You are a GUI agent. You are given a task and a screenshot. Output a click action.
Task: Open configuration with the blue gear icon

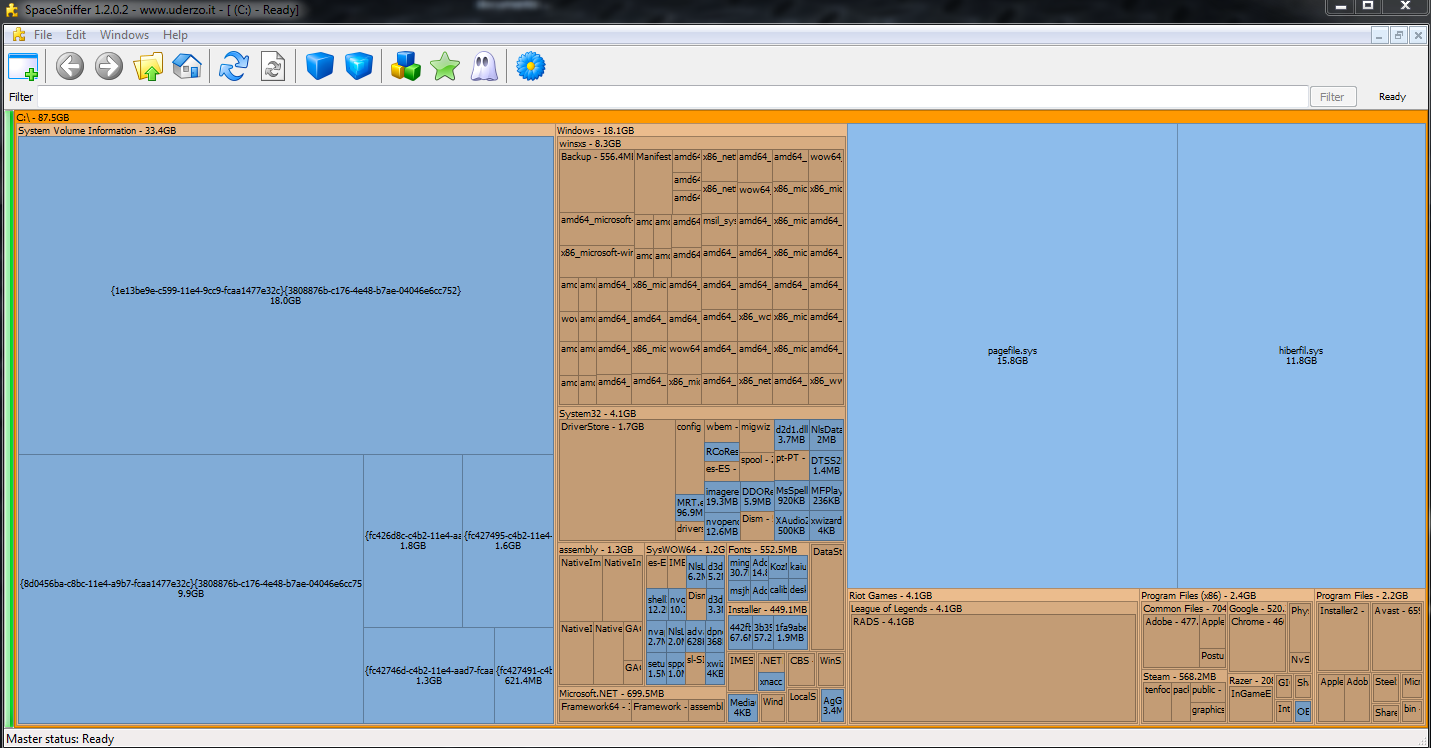point(531,67)
